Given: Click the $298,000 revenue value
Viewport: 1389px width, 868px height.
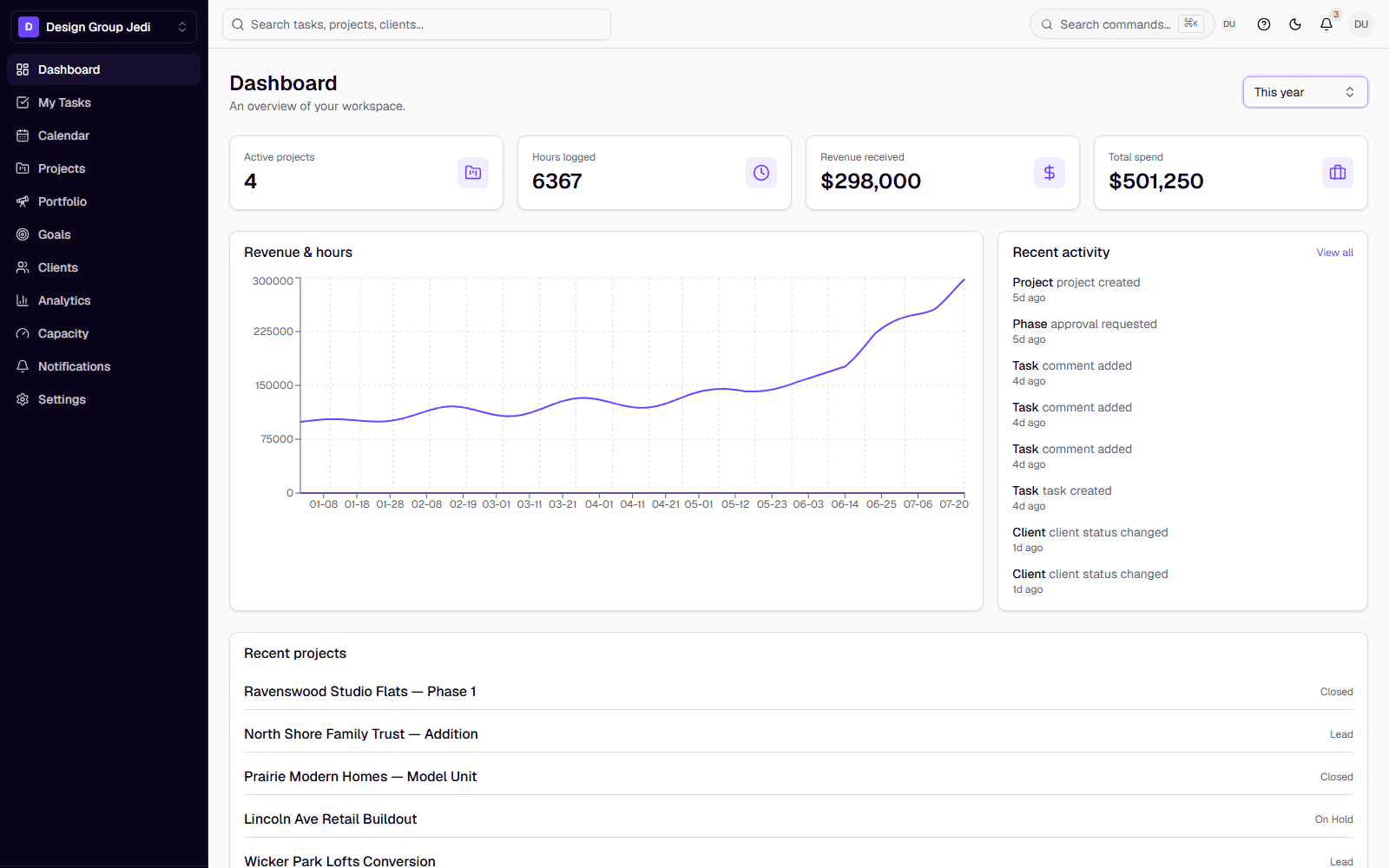Looking at the screenshot, I should point(871,181).
